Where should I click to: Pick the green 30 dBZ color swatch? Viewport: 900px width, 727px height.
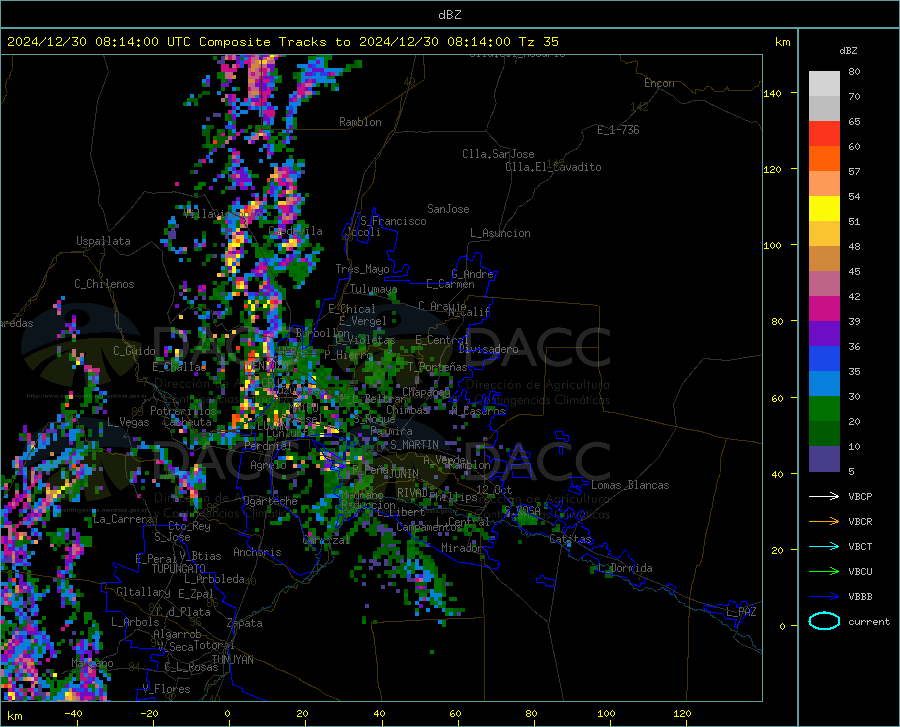[824, 409]
